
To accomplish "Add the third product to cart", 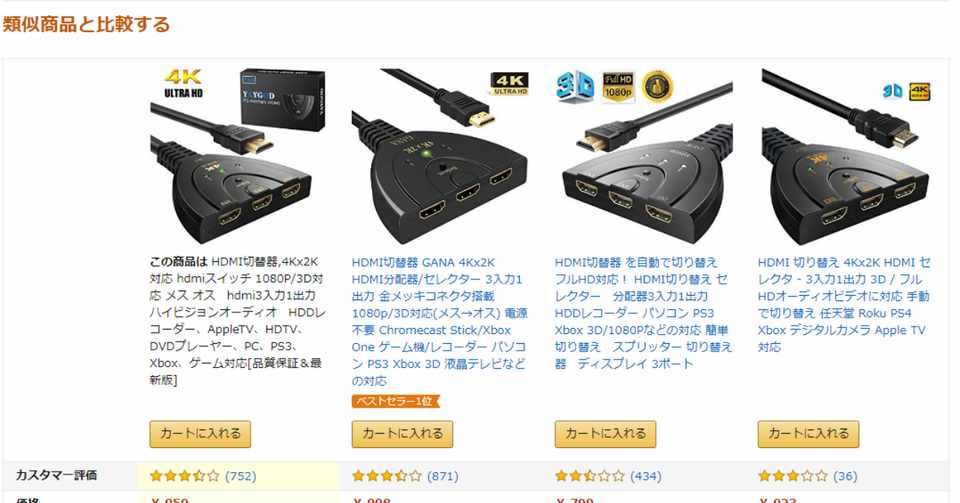I will (x=606, y=434).
